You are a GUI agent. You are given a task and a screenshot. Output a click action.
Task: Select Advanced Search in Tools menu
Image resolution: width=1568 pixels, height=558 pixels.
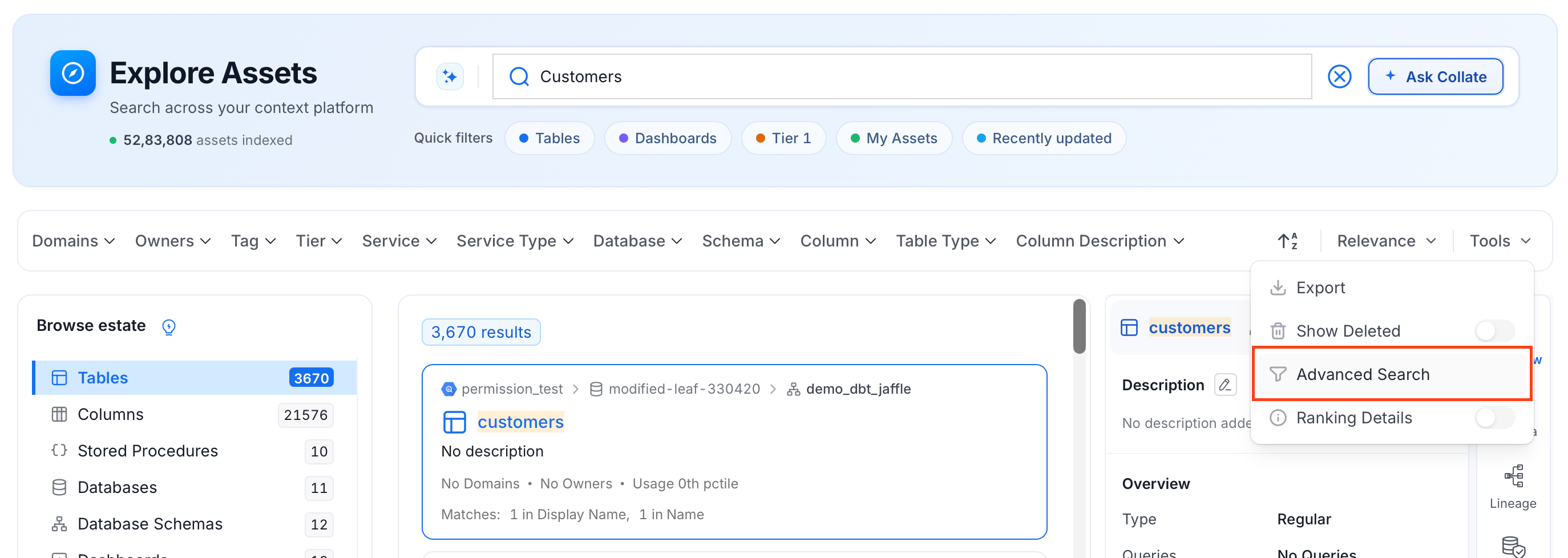(1392, 374)
